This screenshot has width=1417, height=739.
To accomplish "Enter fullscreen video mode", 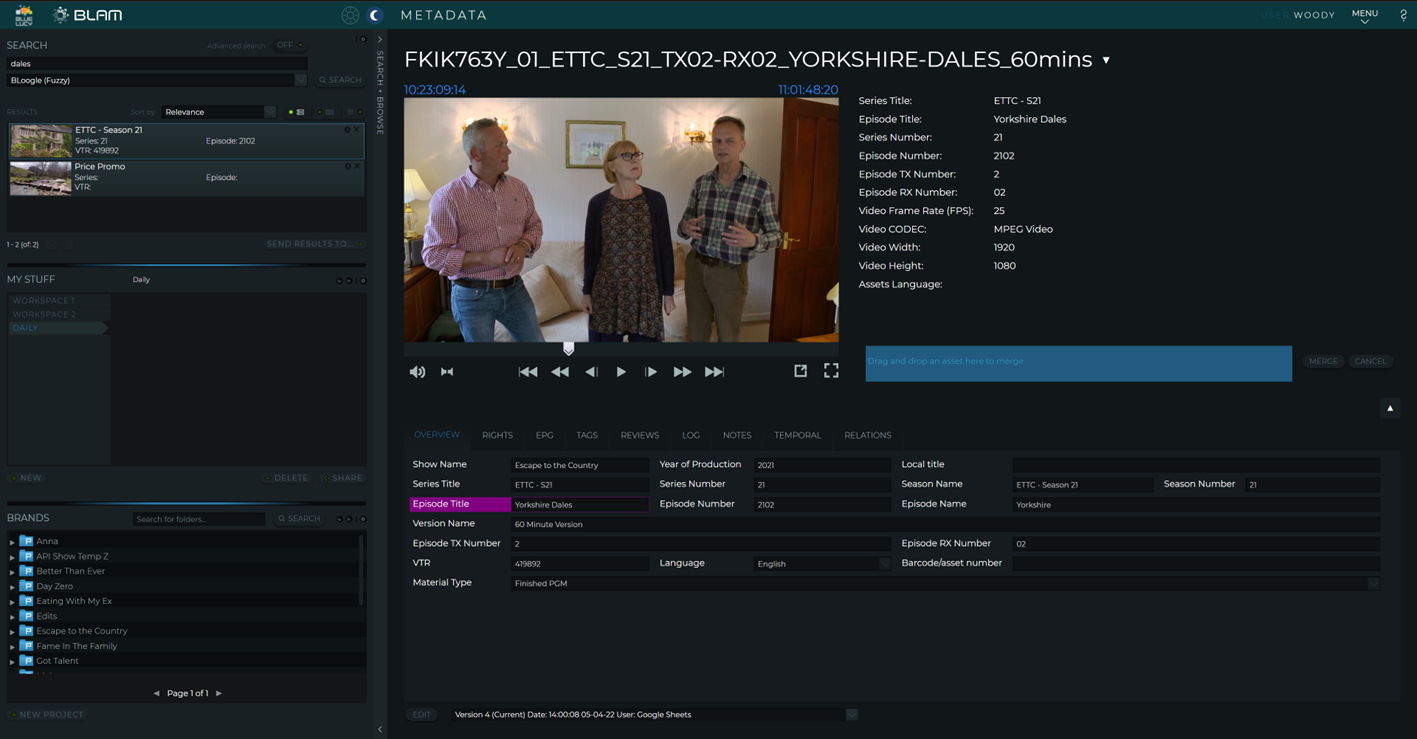I will pyautogui.click(x=831, y=371).
